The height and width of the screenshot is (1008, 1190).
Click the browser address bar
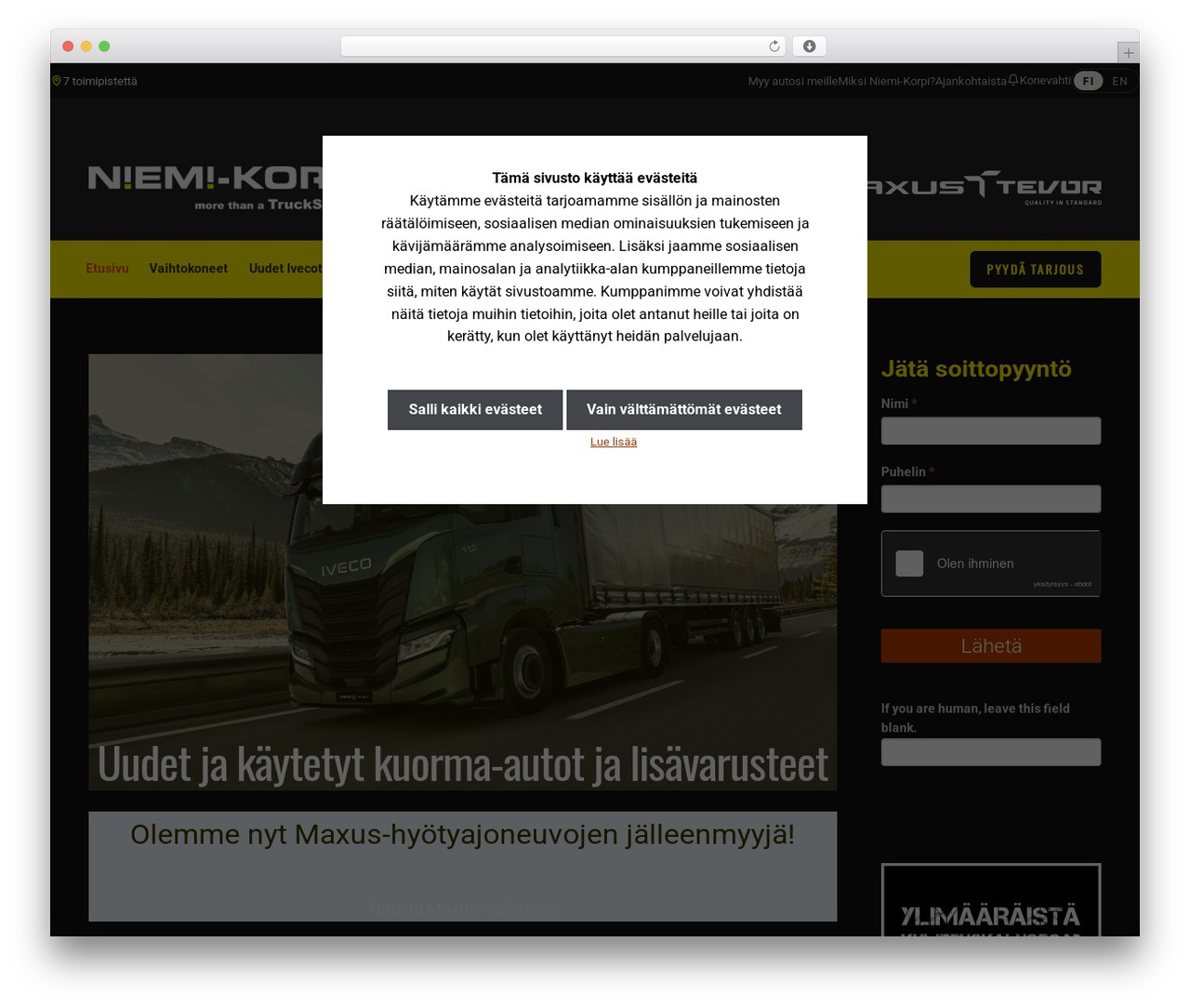click(x=562, y=46)
